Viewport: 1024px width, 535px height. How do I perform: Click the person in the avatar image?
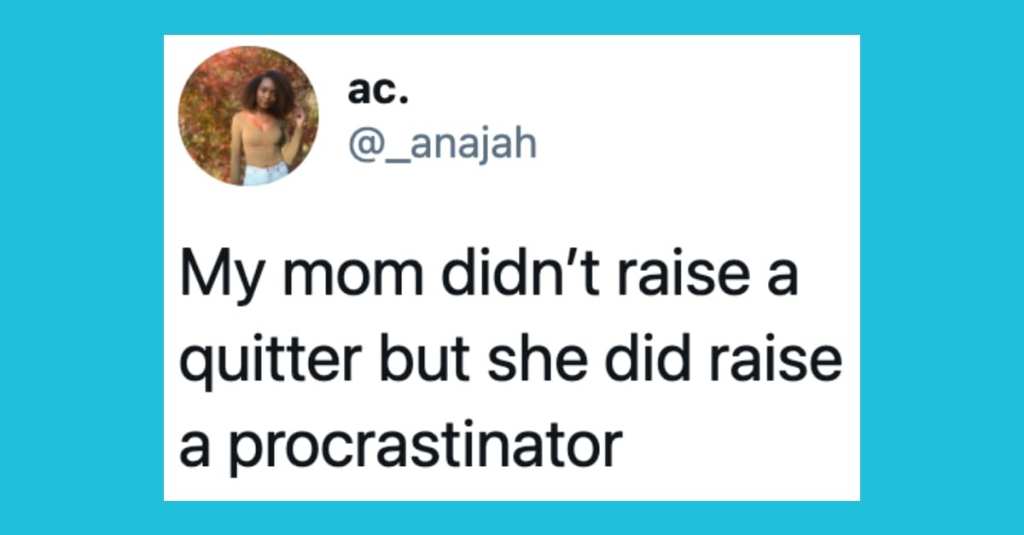(266, 127)
